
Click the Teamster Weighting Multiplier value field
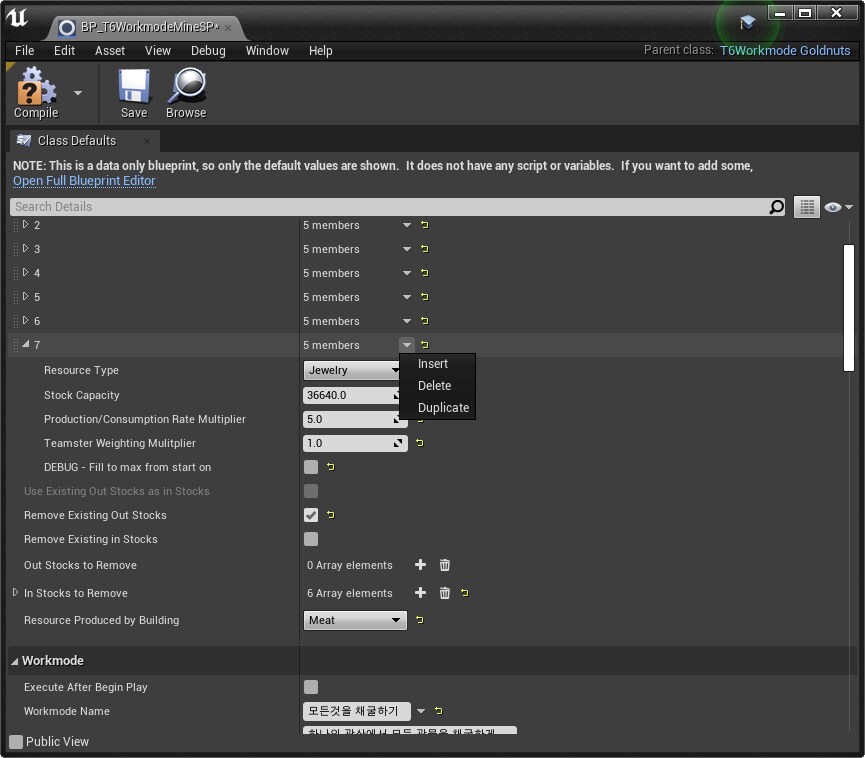click(355, 443)
